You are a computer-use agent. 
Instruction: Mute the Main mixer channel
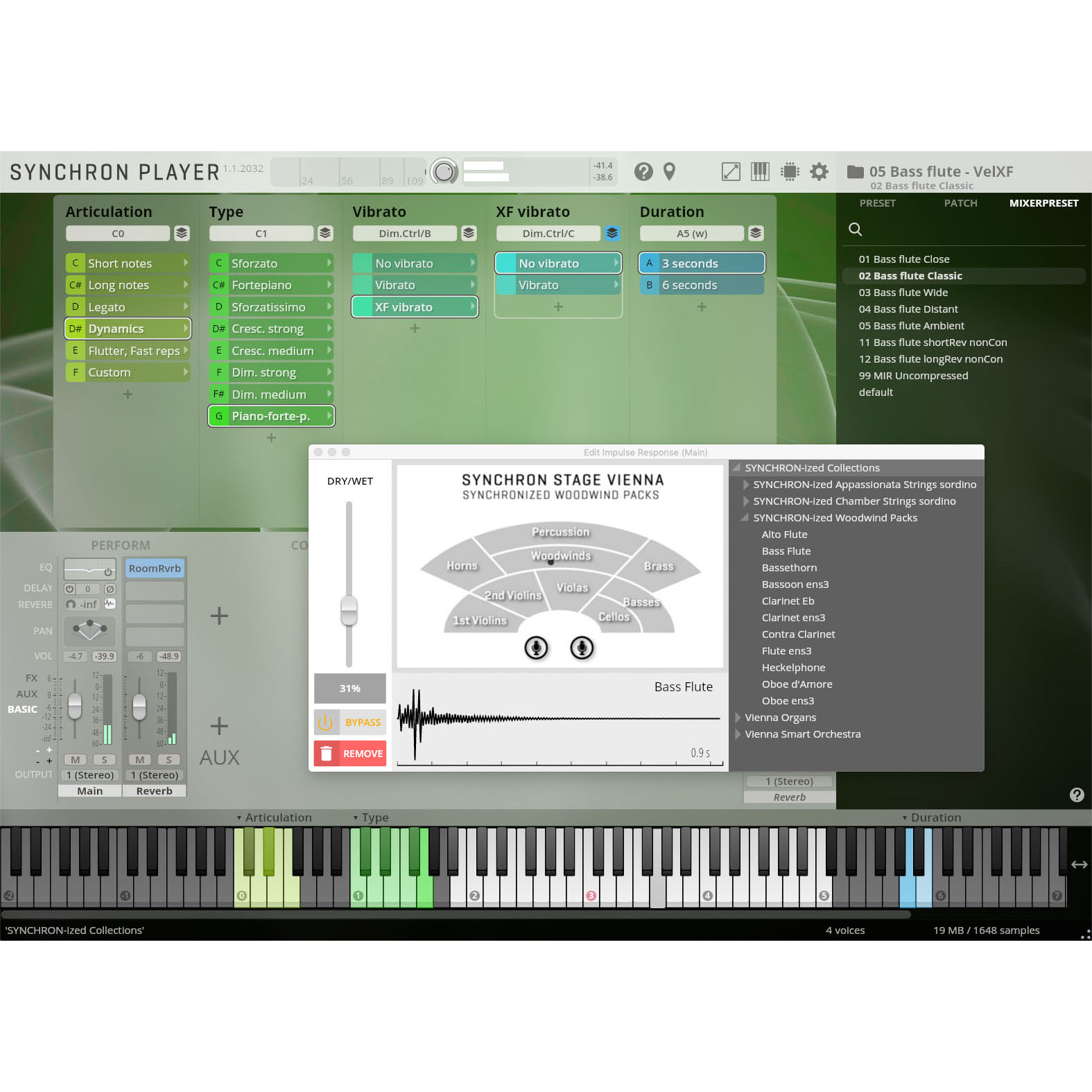pyautogui.click(x=75, y=759)
